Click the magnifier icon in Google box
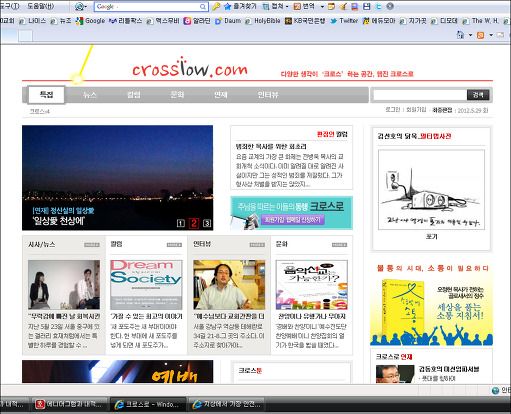The width and height of the screenshot is (511, 414). tap(203, 6)
